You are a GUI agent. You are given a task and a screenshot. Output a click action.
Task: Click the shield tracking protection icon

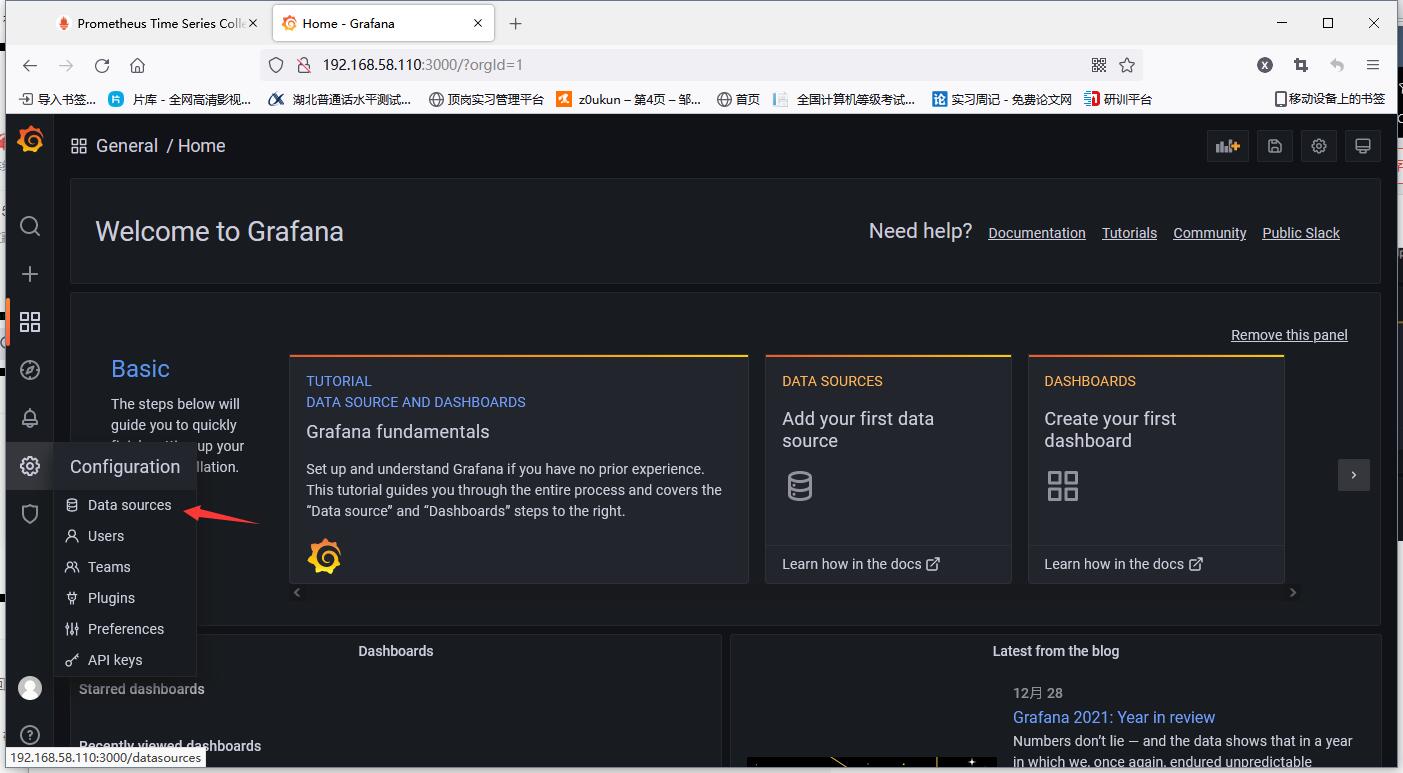pos(276,65)
